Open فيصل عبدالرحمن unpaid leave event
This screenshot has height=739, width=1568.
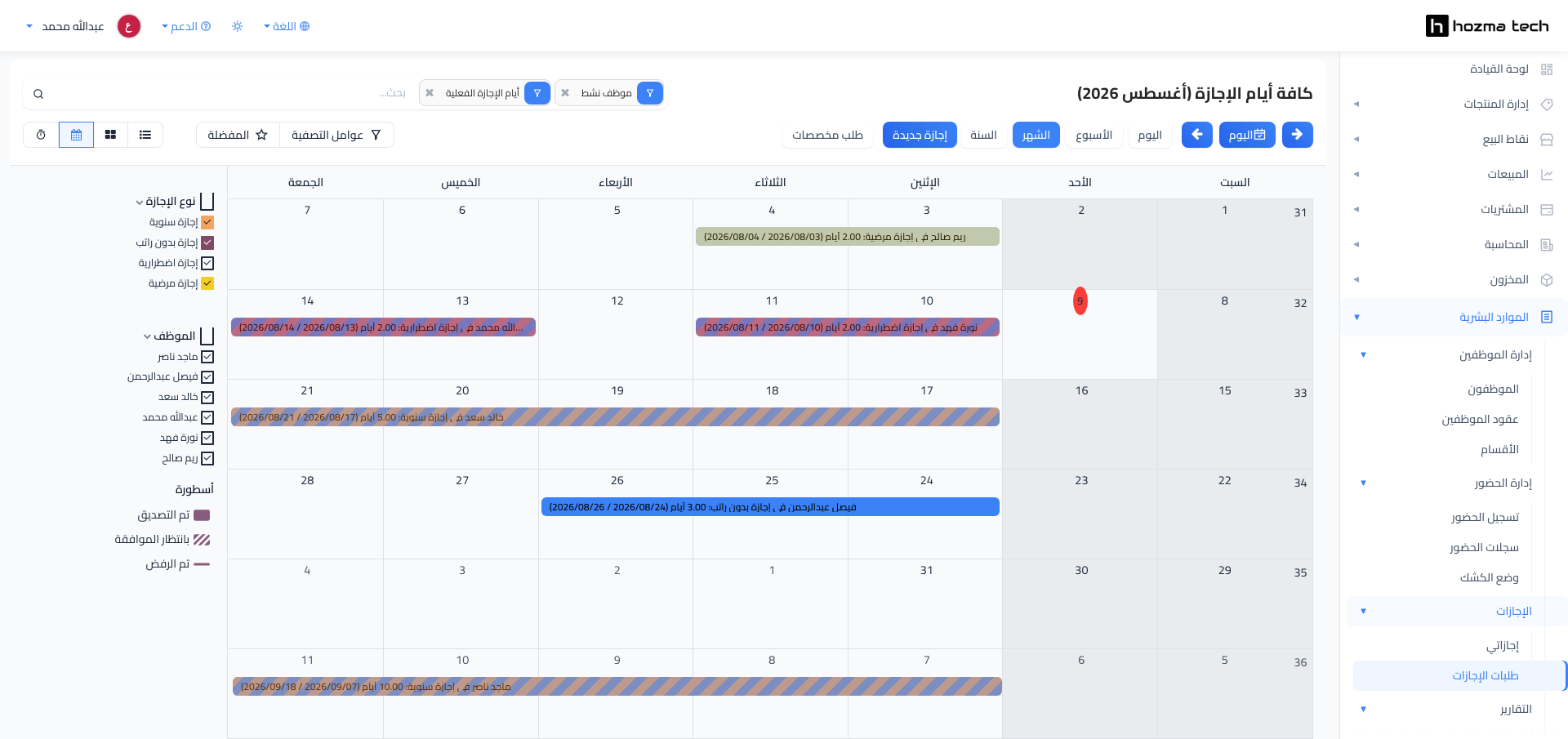tap(770, 507)
